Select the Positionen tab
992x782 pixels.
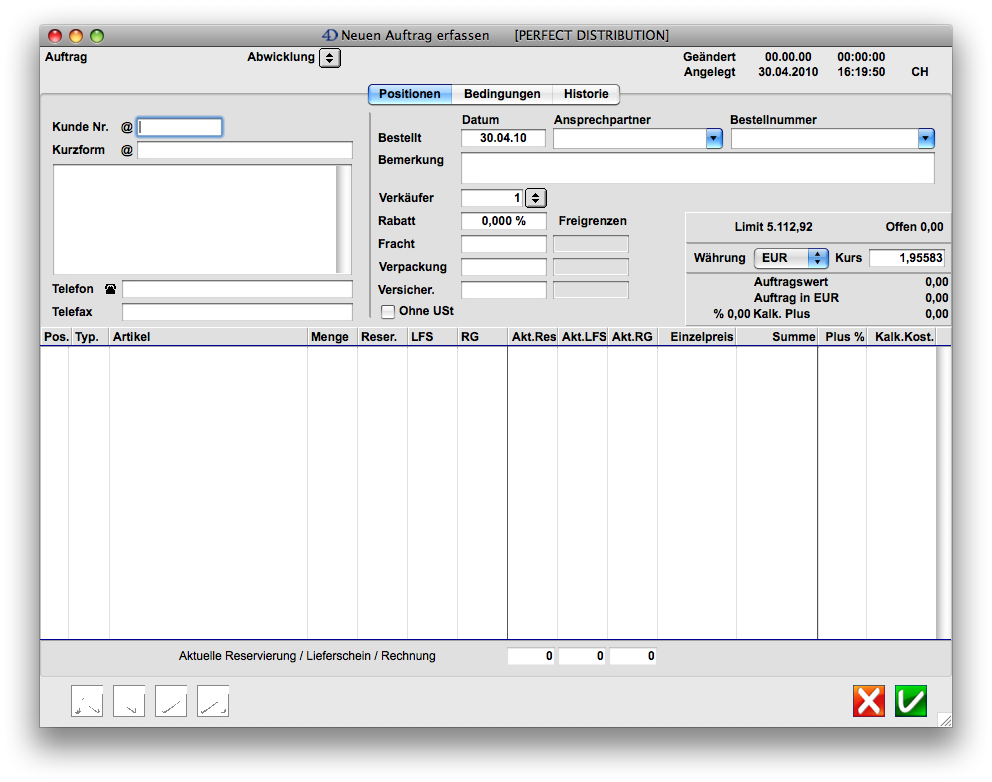click(410, 94)
